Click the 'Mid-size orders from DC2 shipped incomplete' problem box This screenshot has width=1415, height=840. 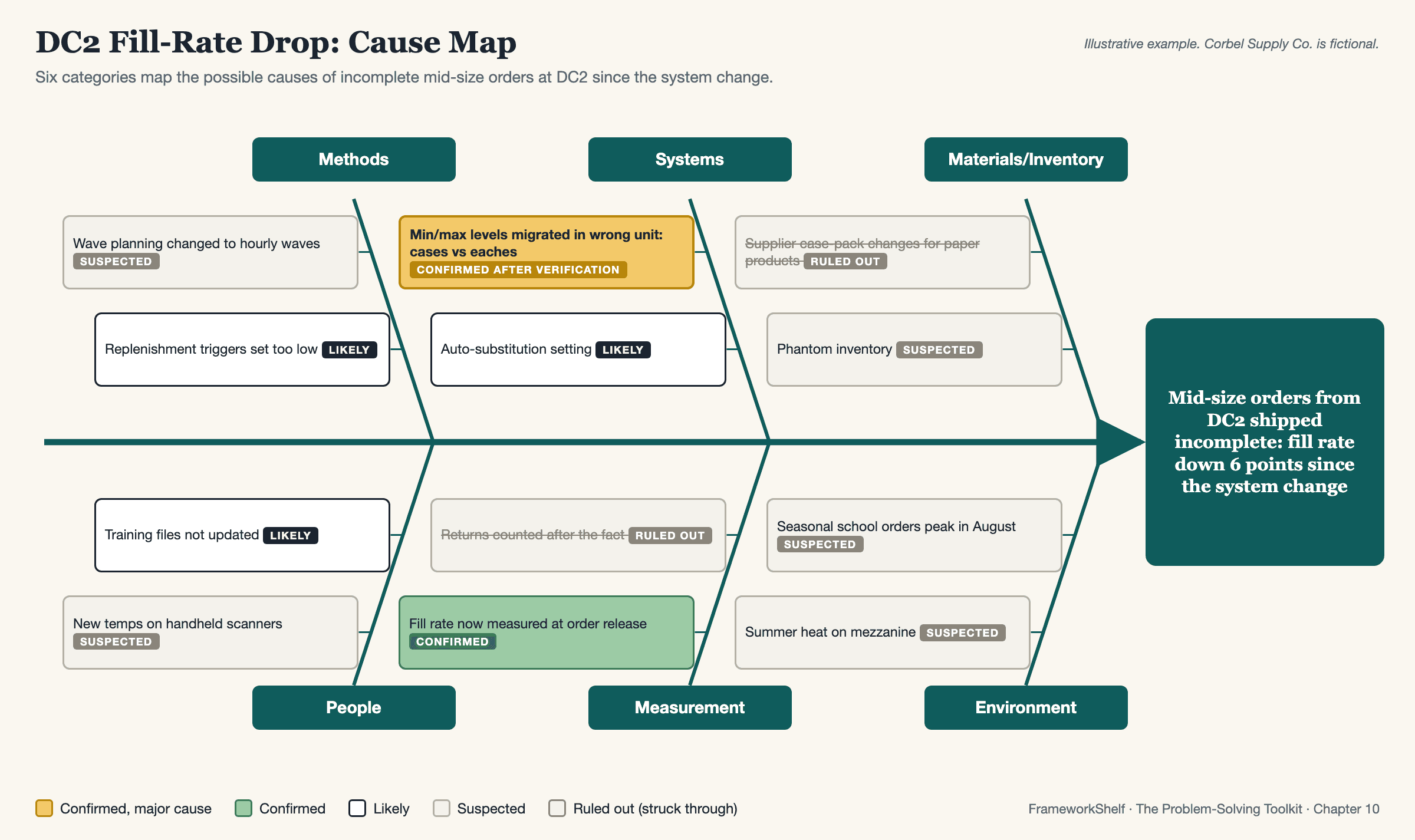[x=1265, y=442]
